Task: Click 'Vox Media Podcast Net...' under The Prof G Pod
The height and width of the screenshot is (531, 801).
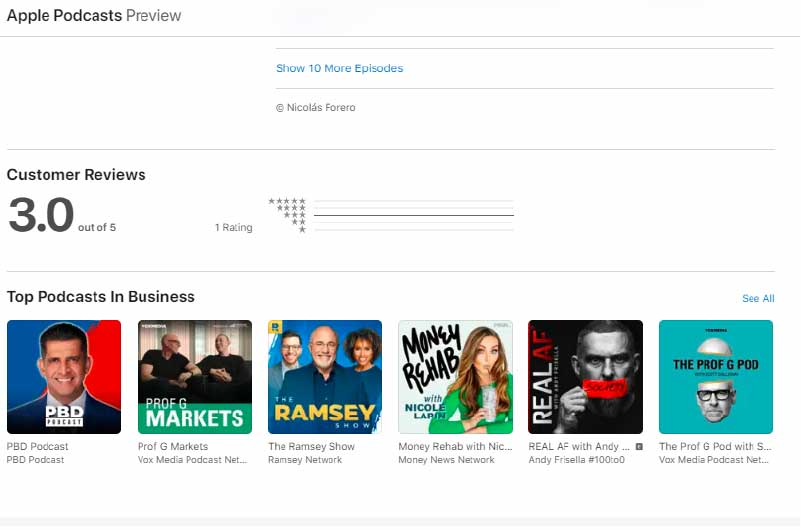Action: tap(714, 460)
